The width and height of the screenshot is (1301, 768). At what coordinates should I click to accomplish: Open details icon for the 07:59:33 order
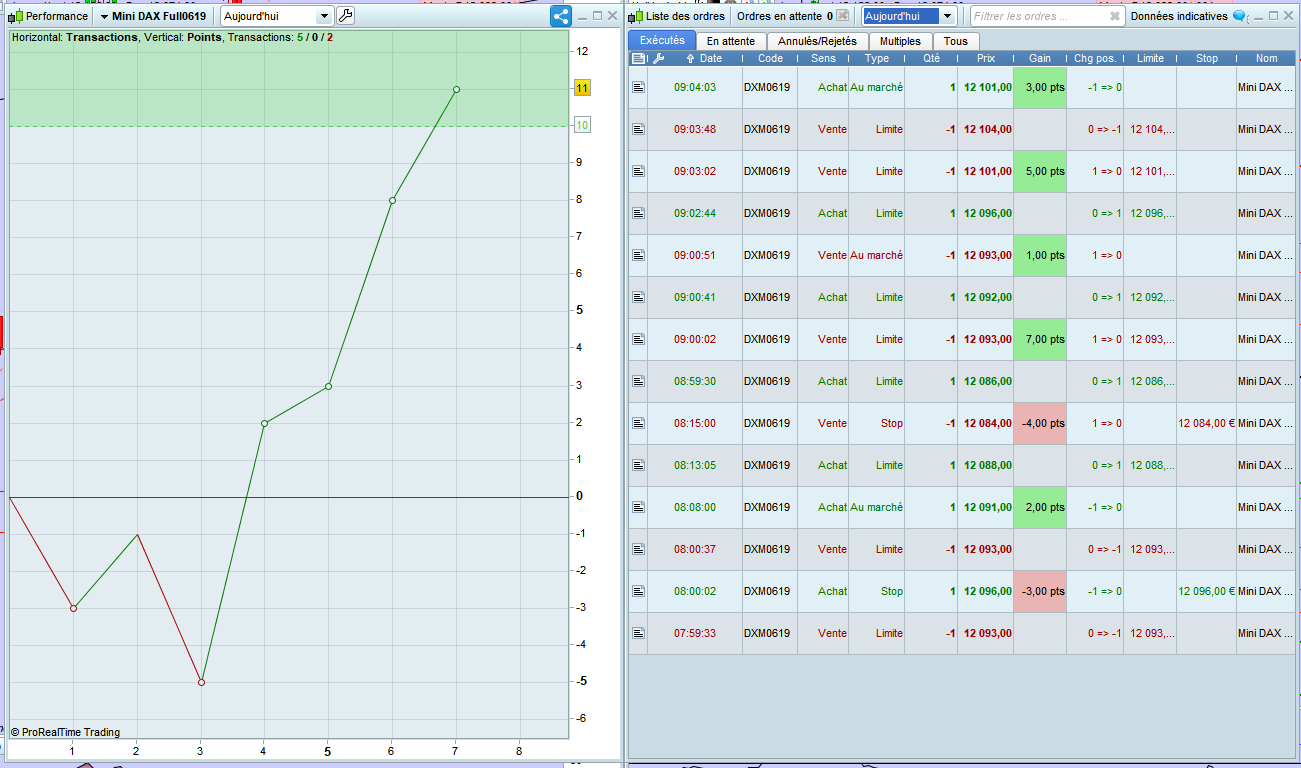tap(638, 633)
